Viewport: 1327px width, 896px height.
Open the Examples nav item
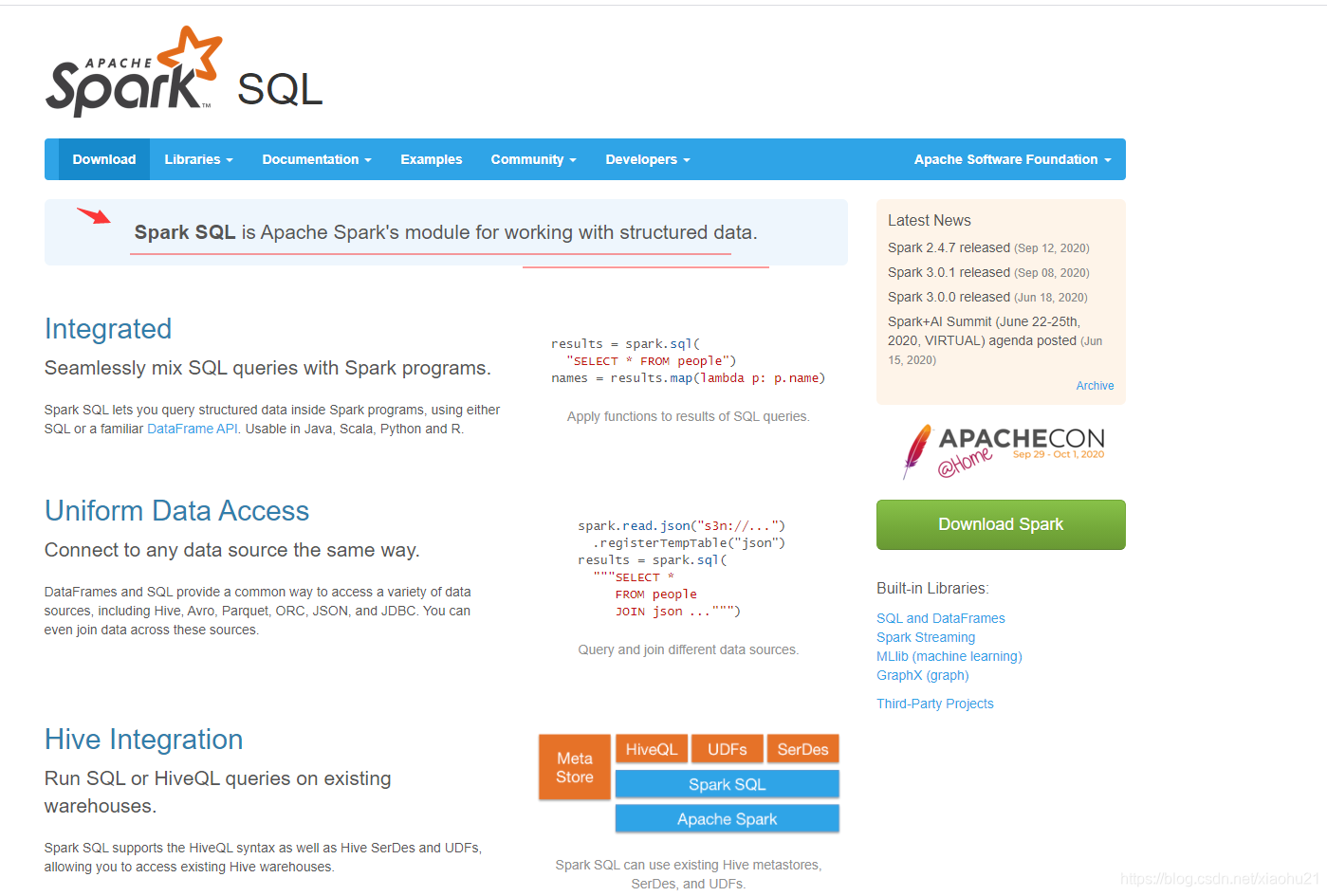(x=432, y=159)
